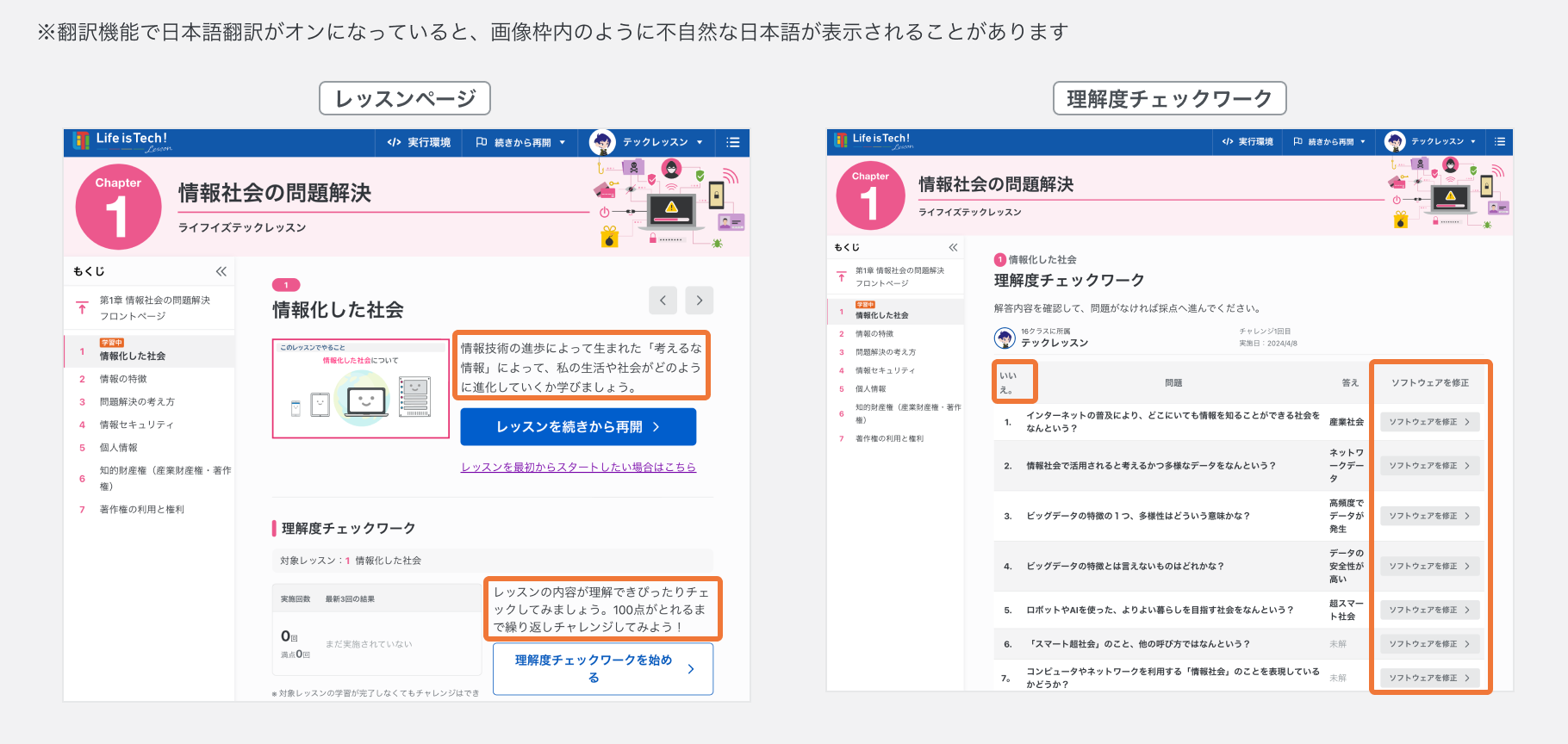Click ソフトウェアを修正 column header

point(1430,383)
